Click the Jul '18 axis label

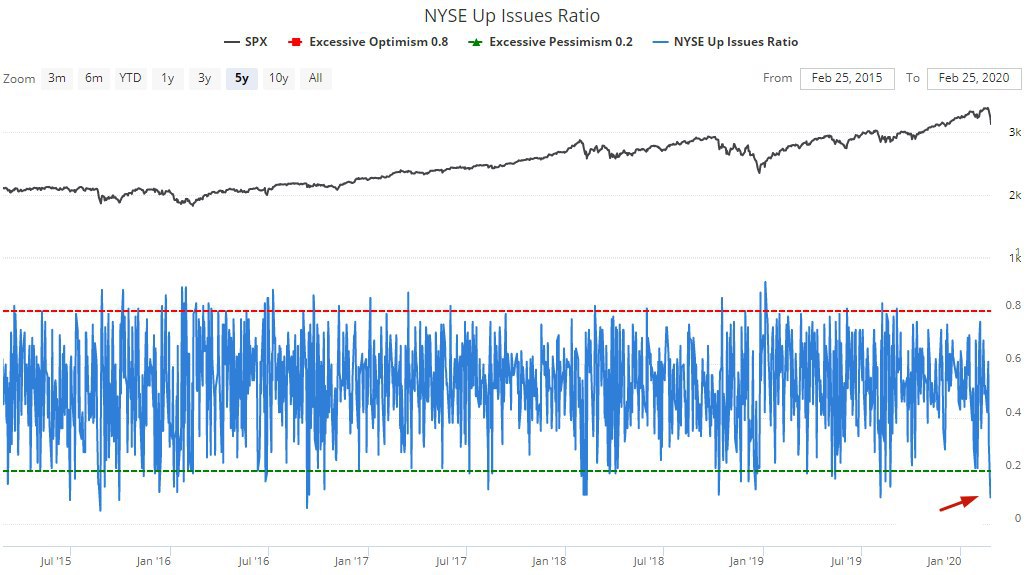tap(648, 561)
